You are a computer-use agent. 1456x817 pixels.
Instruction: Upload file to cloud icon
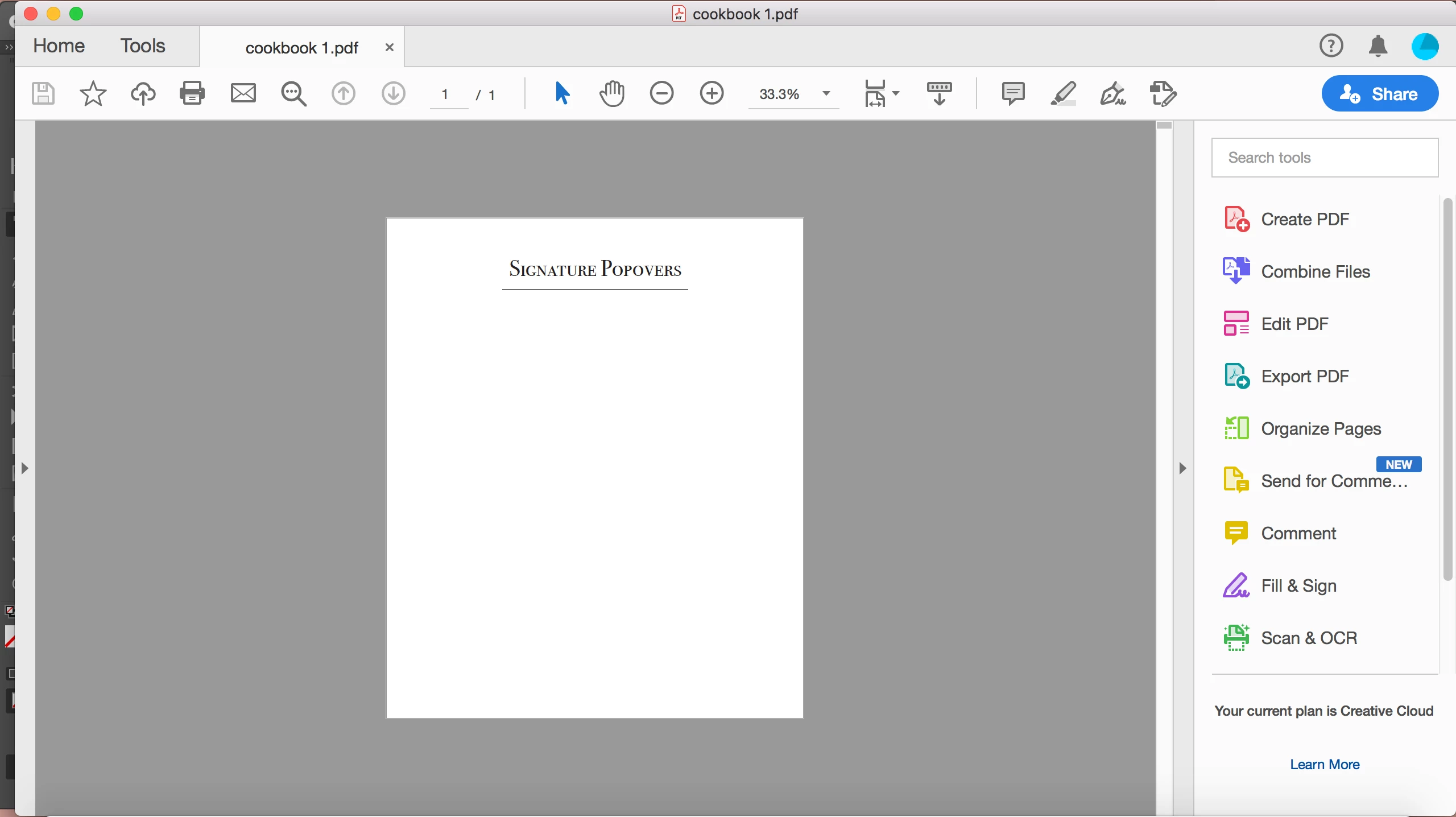pos(143,93)
